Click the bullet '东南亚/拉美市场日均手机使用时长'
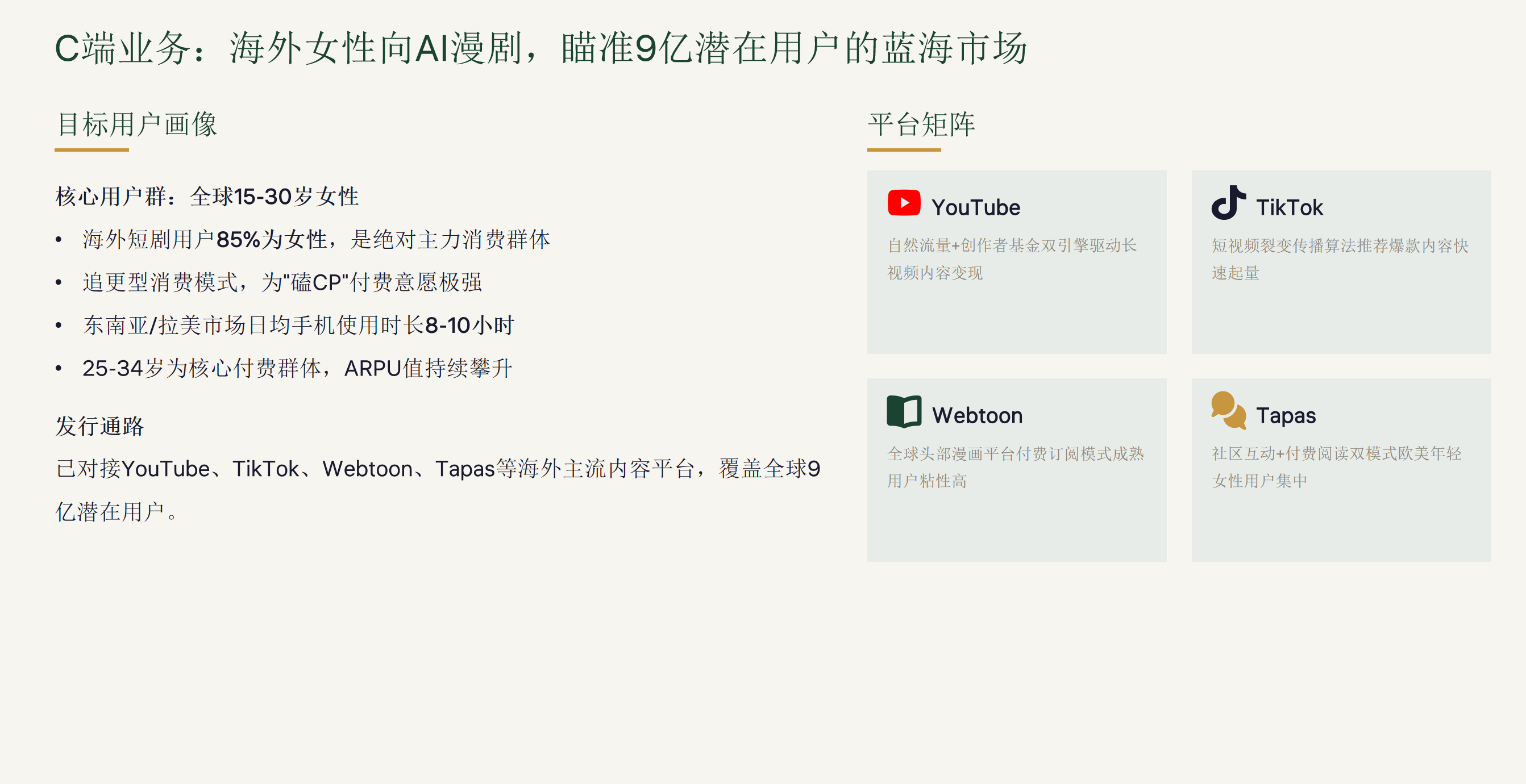1526x784 pixels. (x=298, y=325)
